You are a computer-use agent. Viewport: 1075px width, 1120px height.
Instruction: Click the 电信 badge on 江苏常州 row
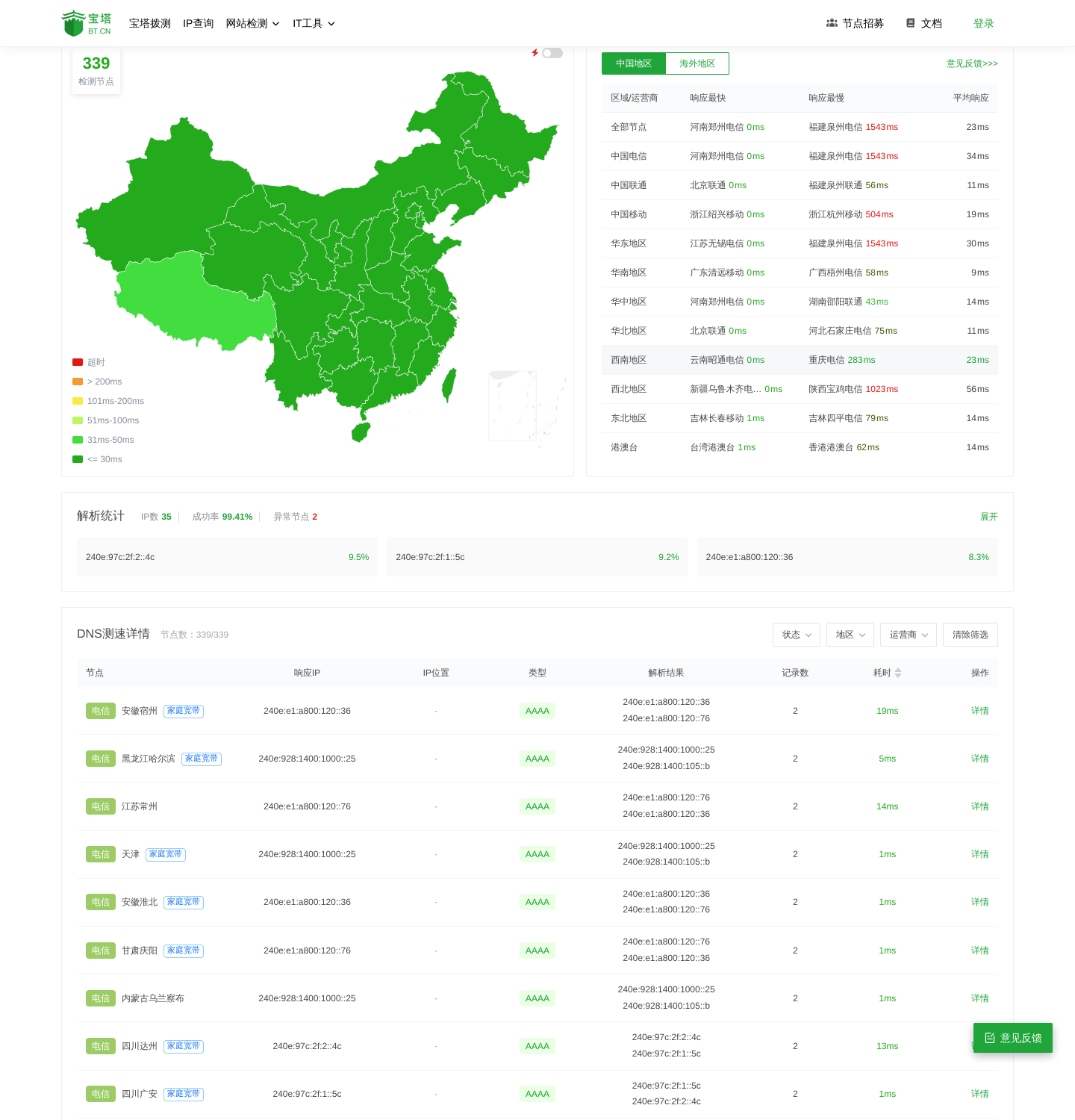click(x=101, y=806)
